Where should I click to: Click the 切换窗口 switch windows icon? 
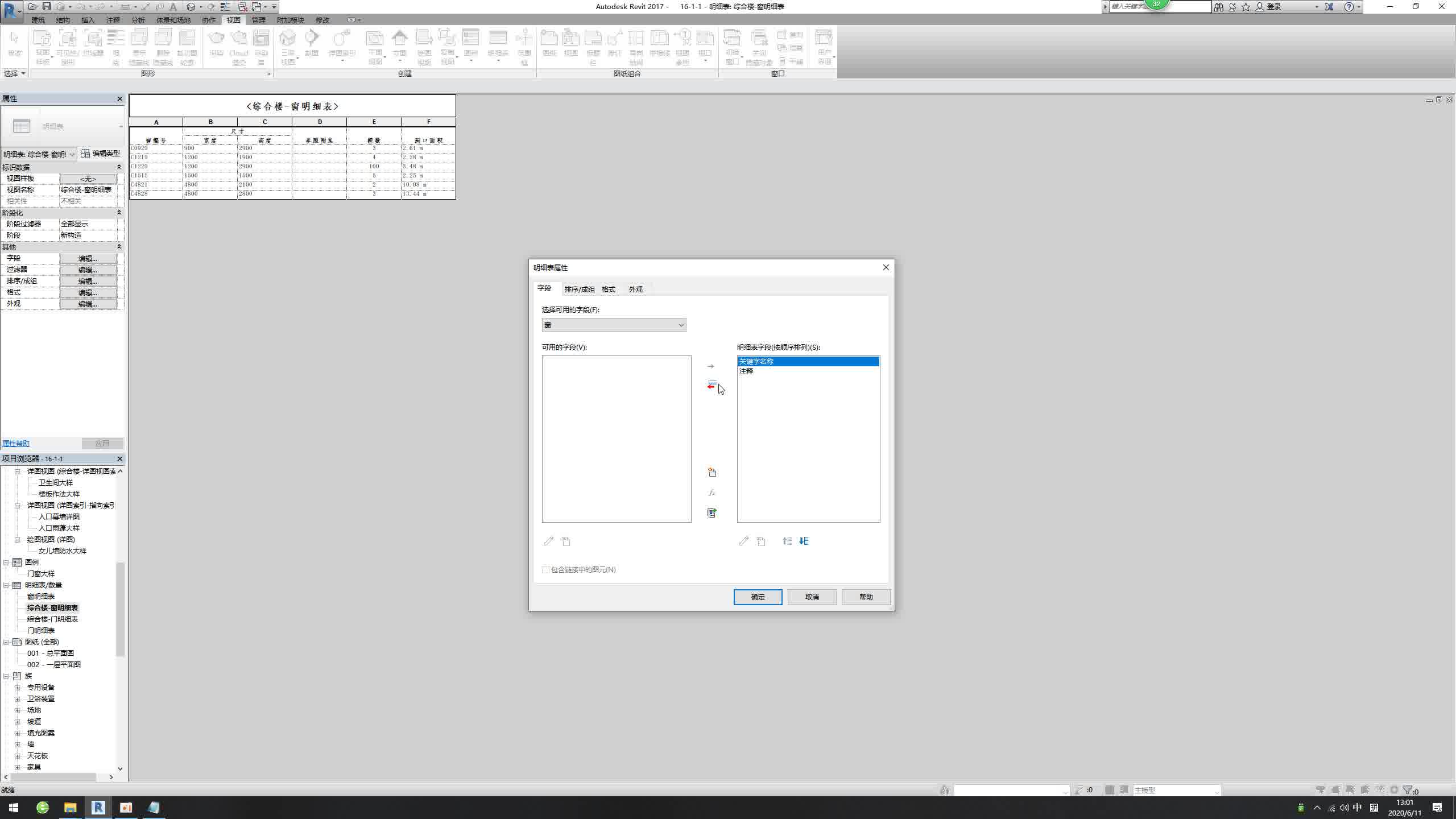pos(733,45)
